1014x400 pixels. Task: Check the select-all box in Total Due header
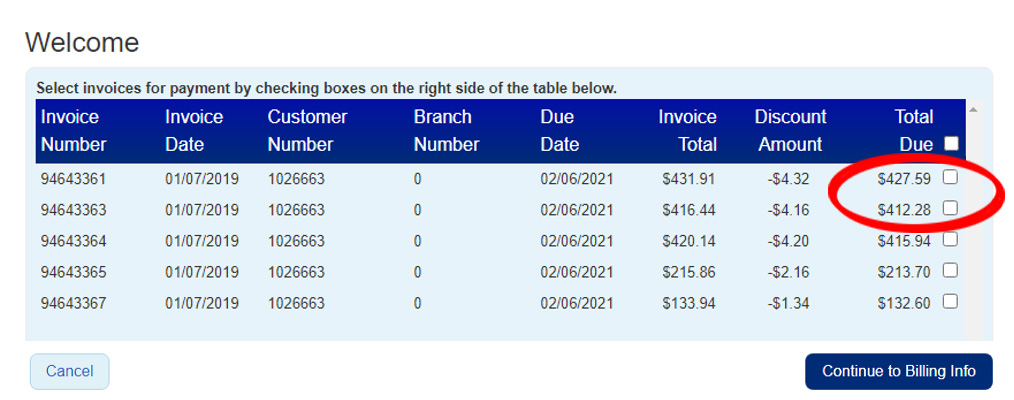click(x=950, y=144)
